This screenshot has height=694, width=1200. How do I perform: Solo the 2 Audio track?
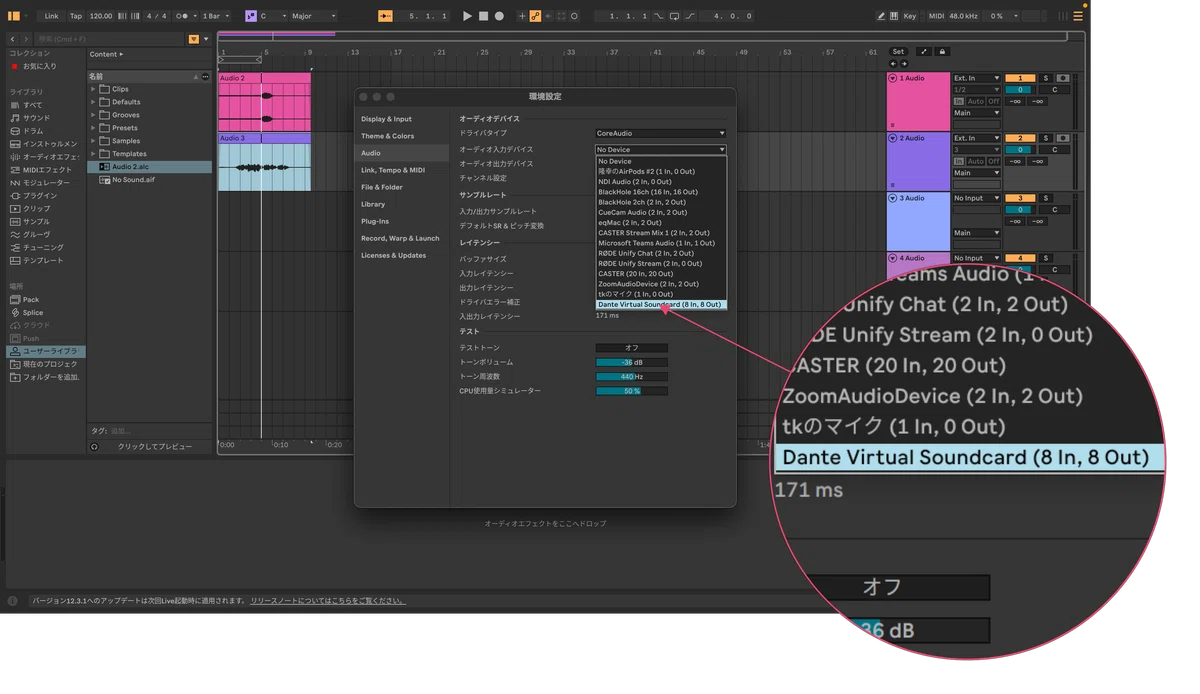(1046, 138)
